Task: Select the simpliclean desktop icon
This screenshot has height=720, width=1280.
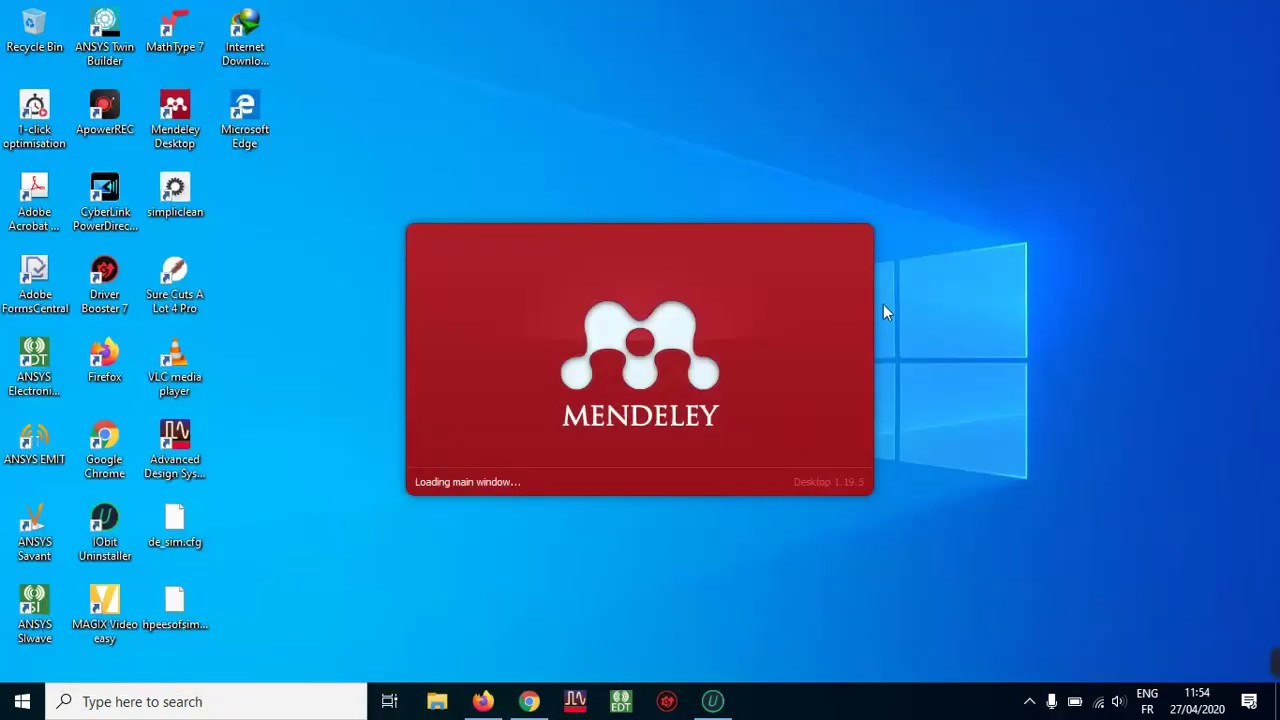Action: tap(175, 197)
